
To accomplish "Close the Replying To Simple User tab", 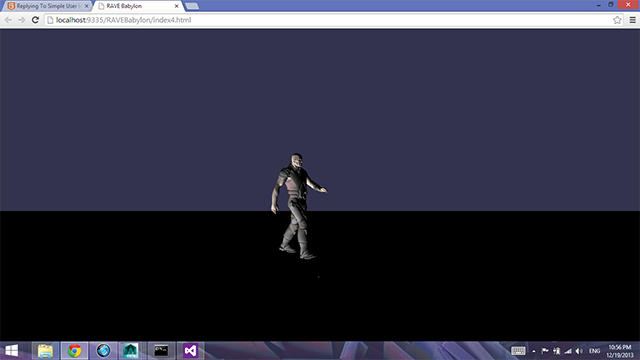I will click(86, 6).
